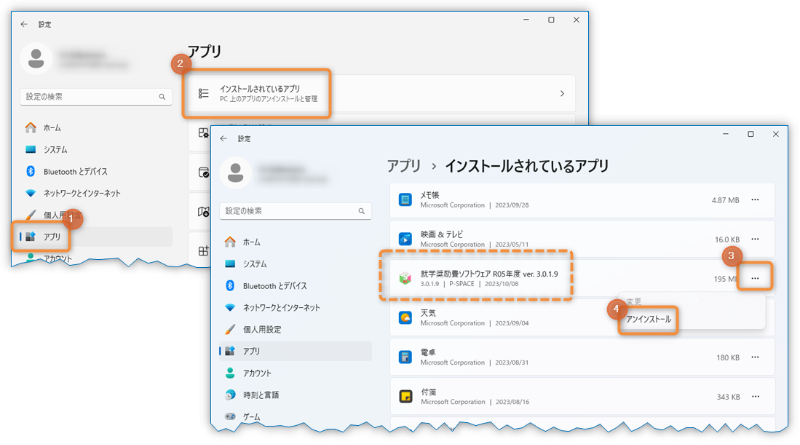
Task: Click Bluetooth icon in front window sidebar
Action: coord(230,286)
